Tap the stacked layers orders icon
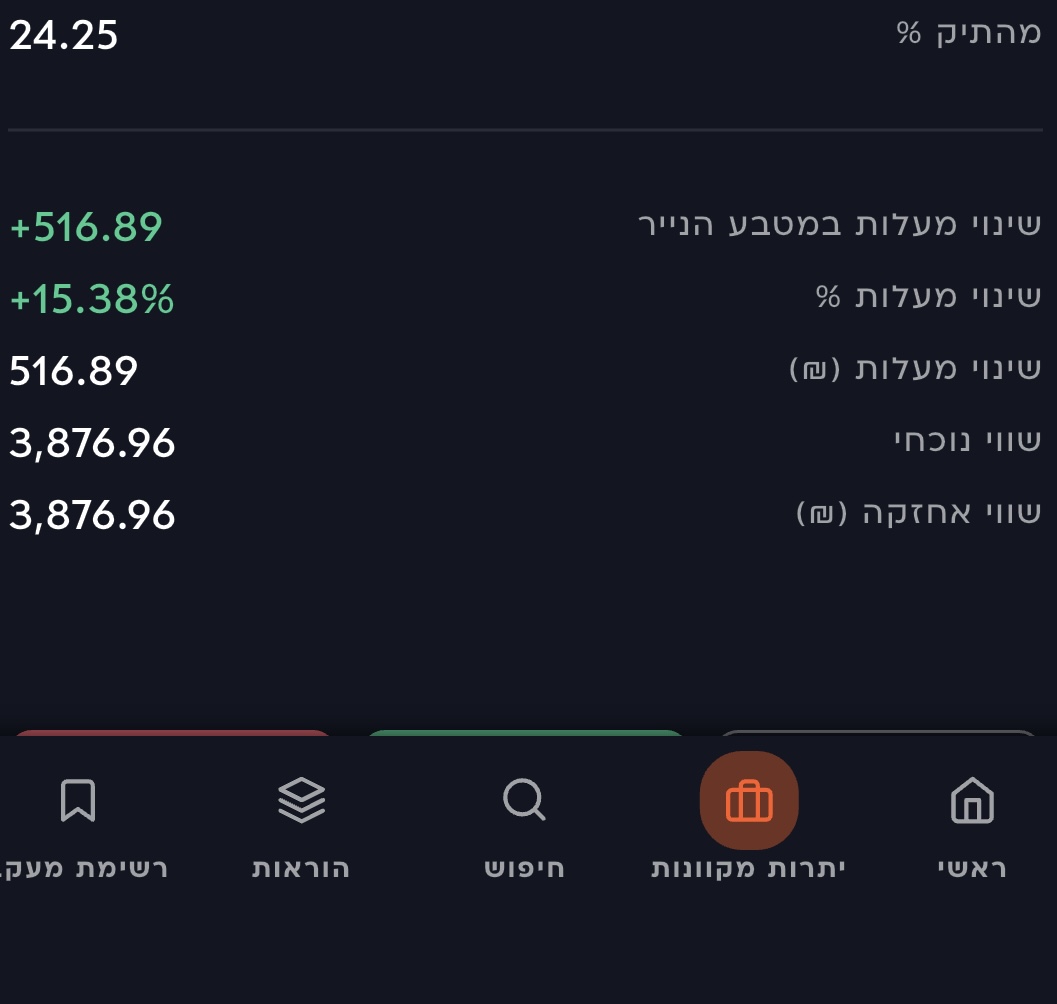 point(299,800)
